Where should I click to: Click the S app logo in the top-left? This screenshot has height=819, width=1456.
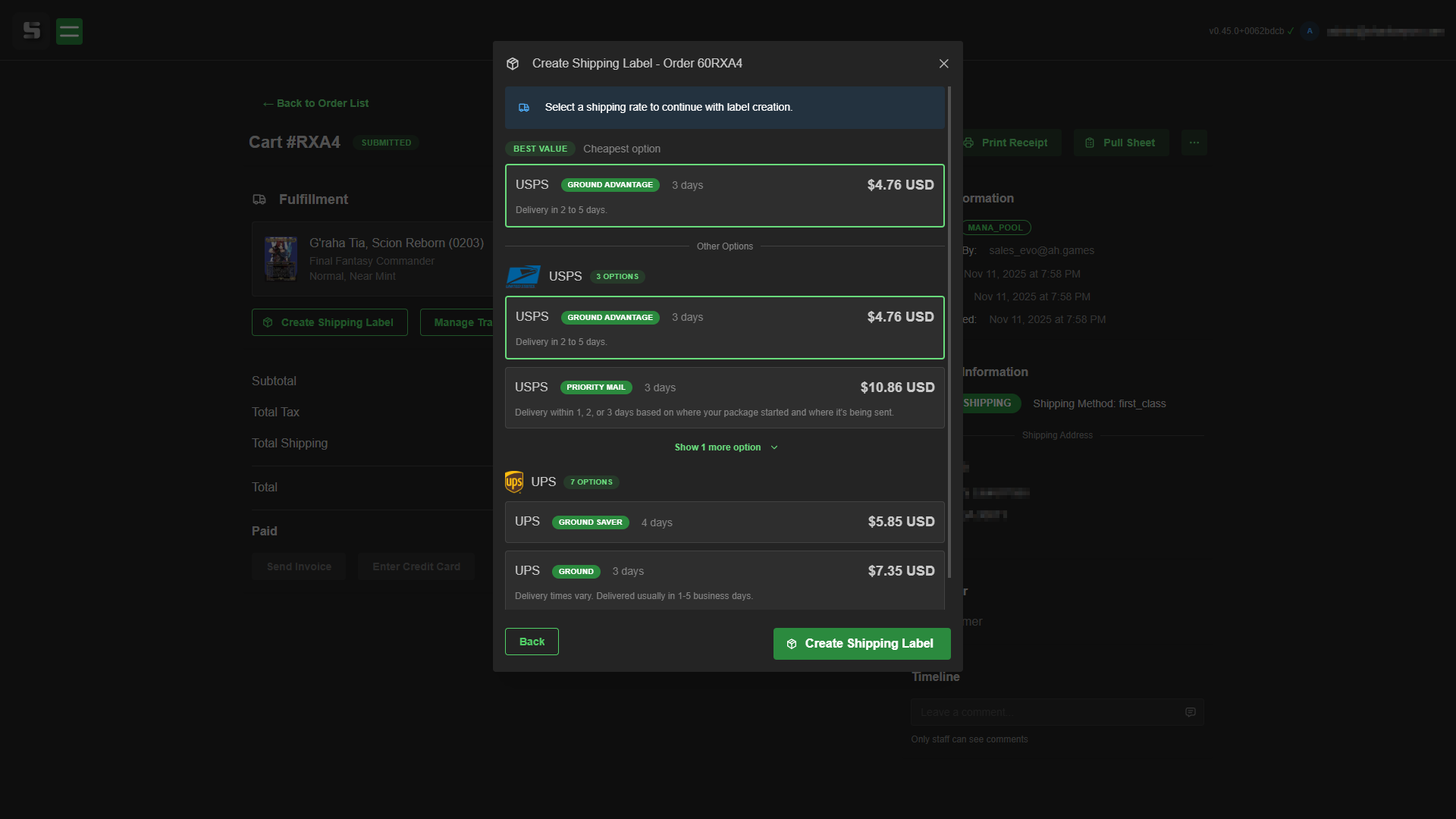(30, 31)
